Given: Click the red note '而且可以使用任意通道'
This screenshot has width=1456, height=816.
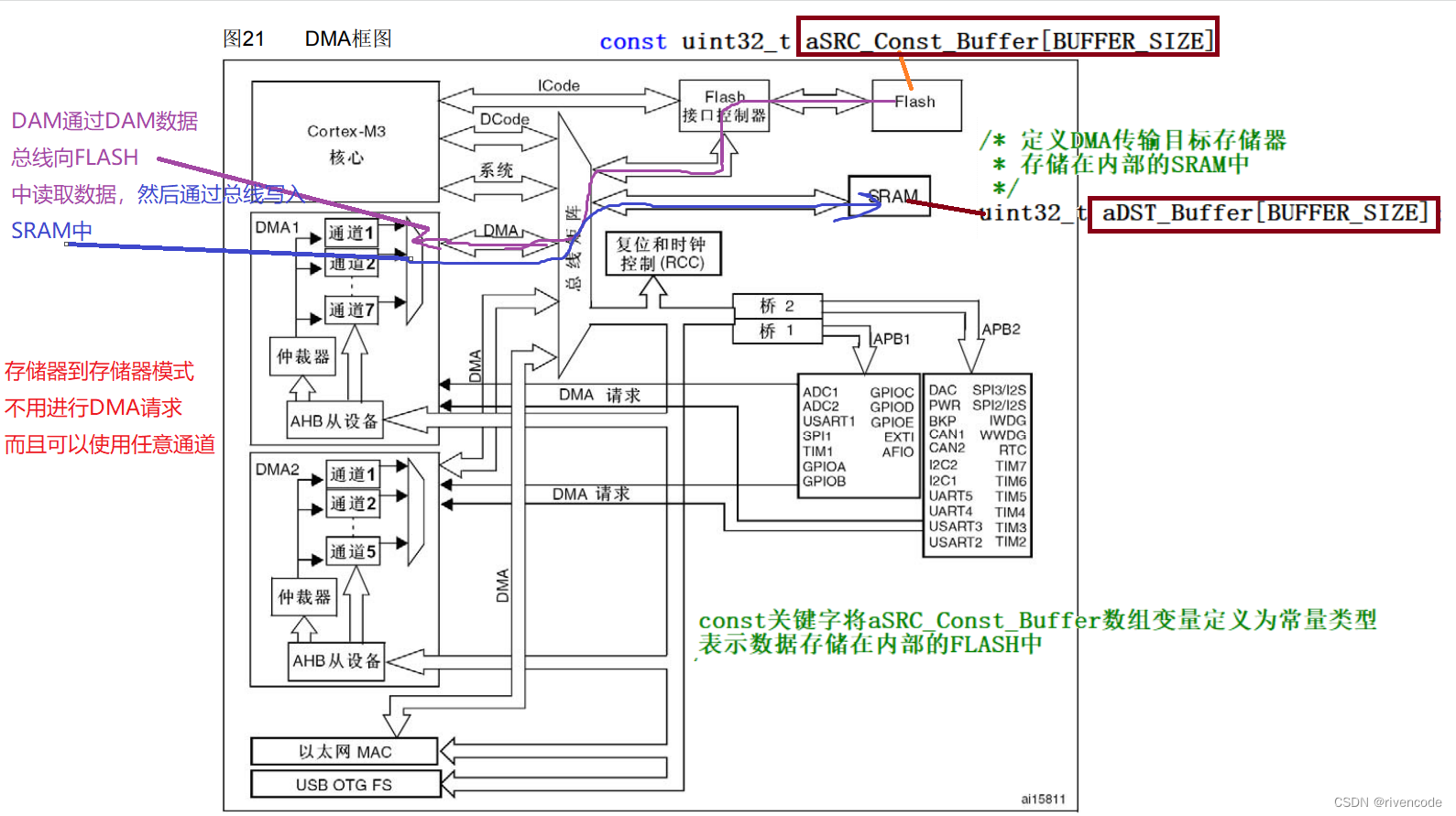Looking at the screenshot, I should [109, 444].
